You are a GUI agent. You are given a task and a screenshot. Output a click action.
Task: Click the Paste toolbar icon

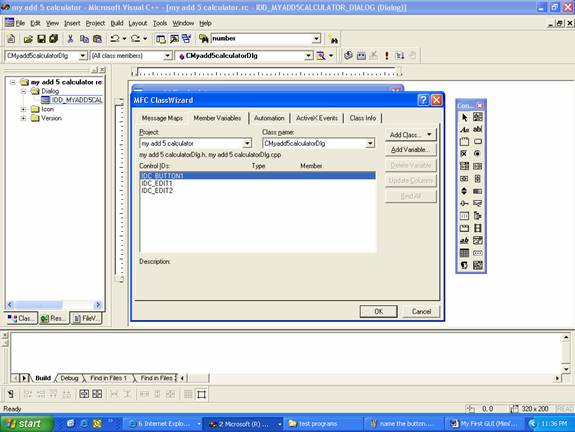97,39
